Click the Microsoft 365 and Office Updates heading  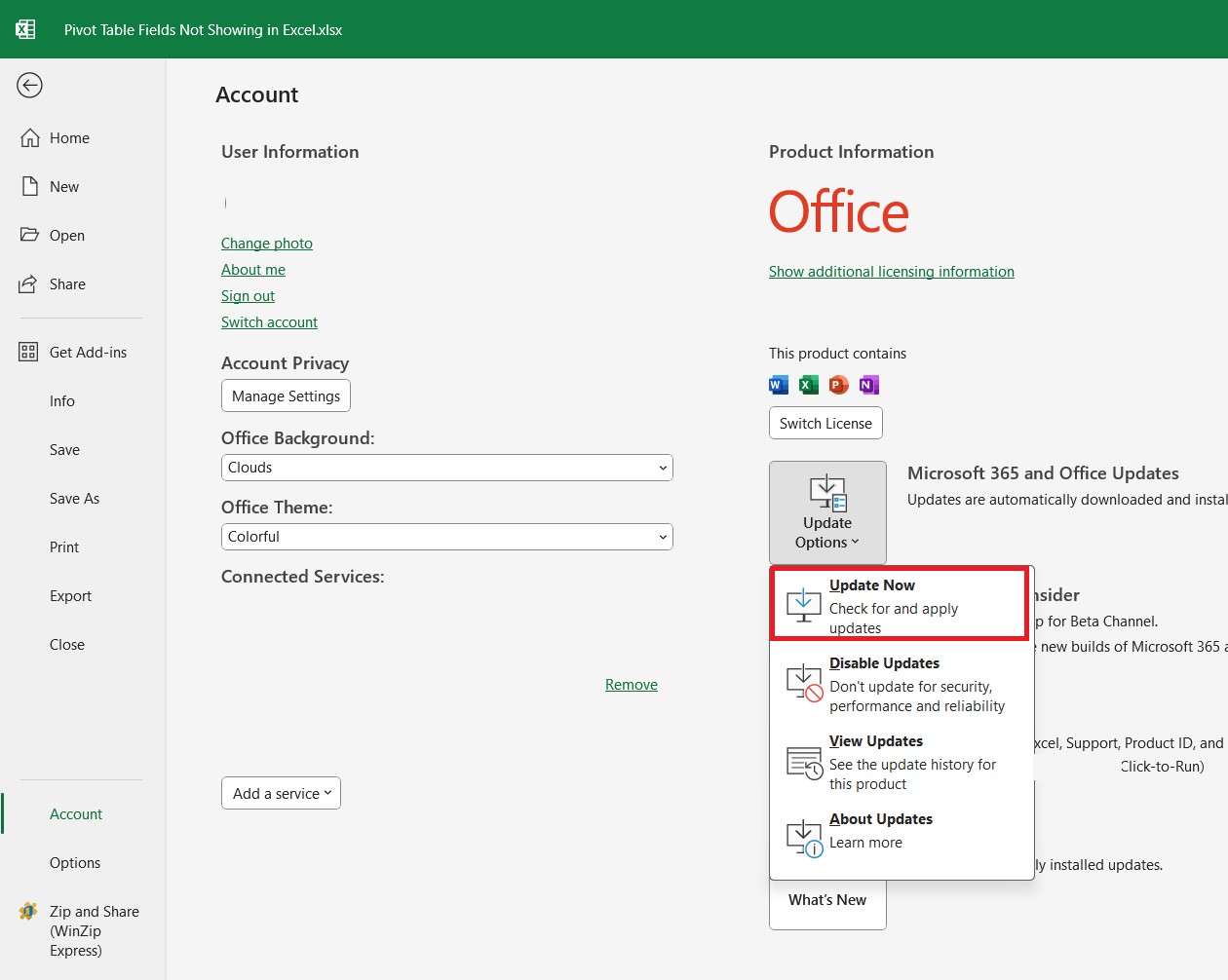click(x=1043, y=473)
